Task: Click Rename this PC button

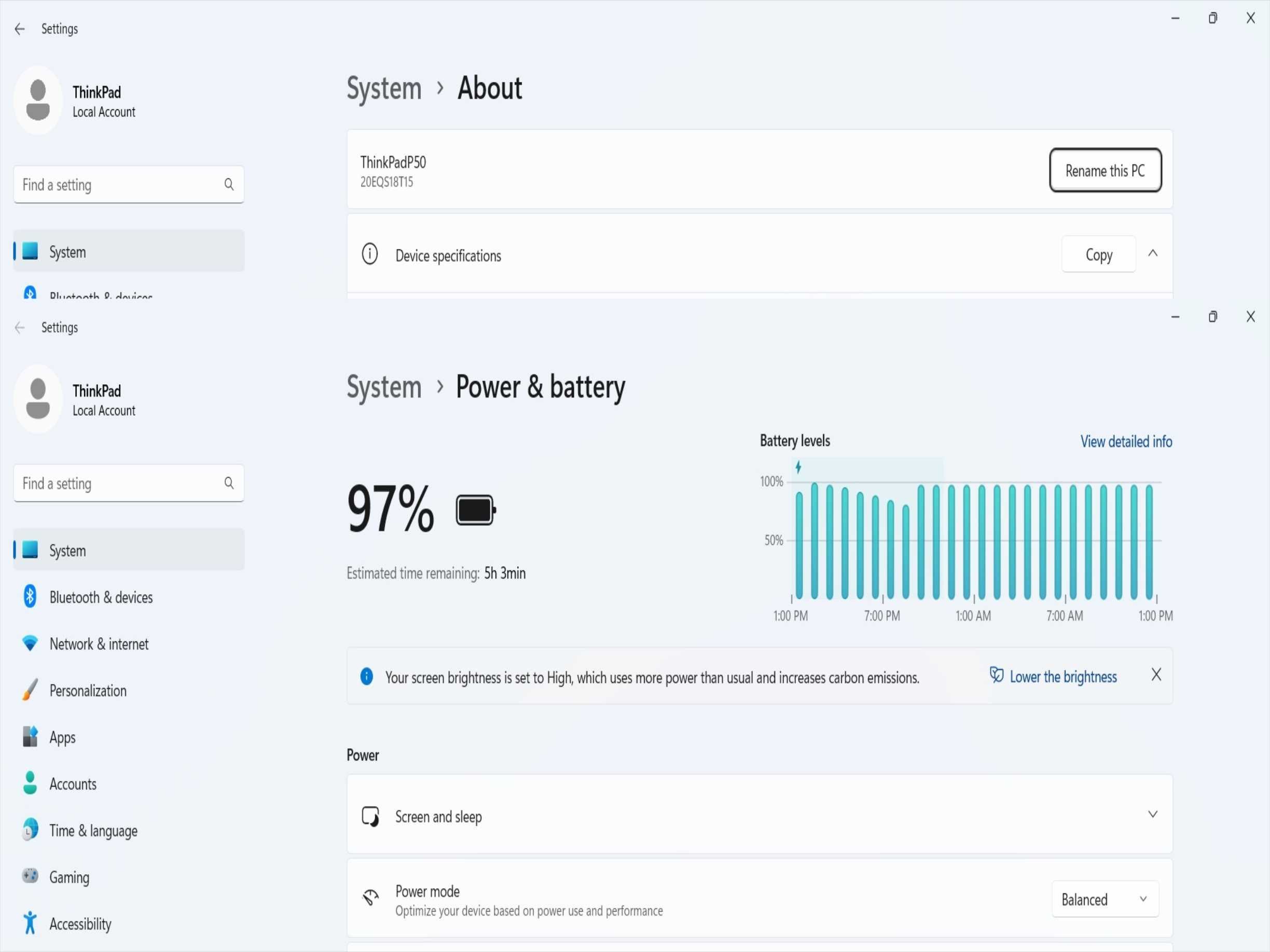Action: (1105, 171)
